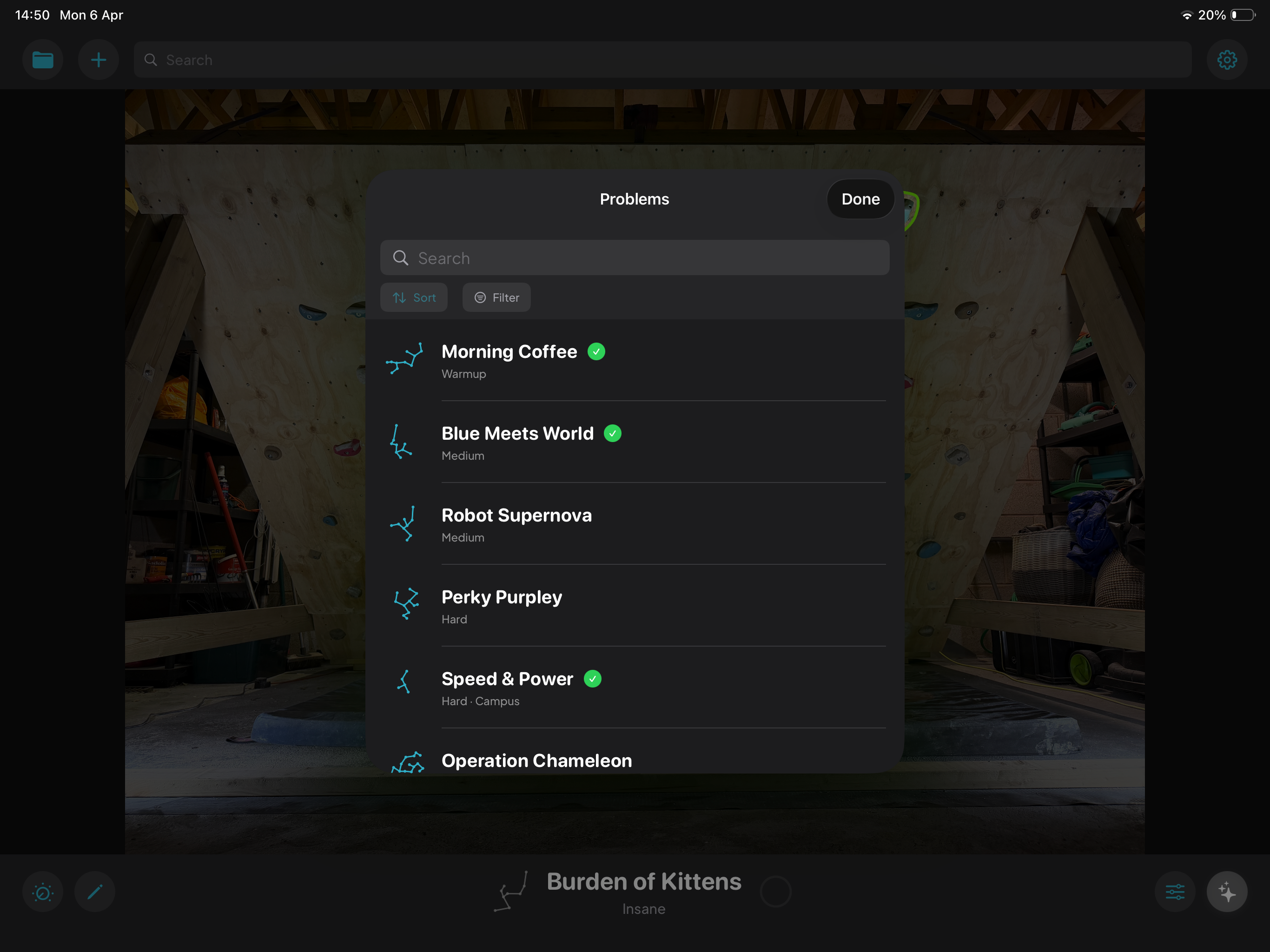Tap Done to close Problems
Viewport: 1270px width, 952px height.
(x=860, y=199)
